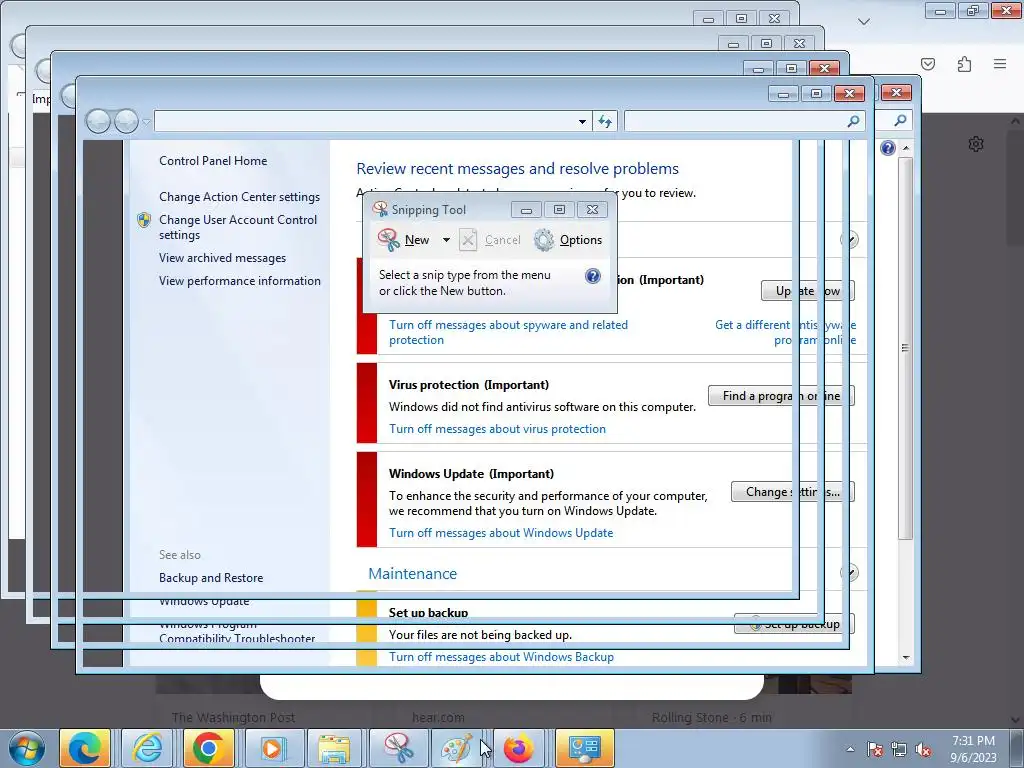Click network tray icon
1024x768 pixels.
899,749
